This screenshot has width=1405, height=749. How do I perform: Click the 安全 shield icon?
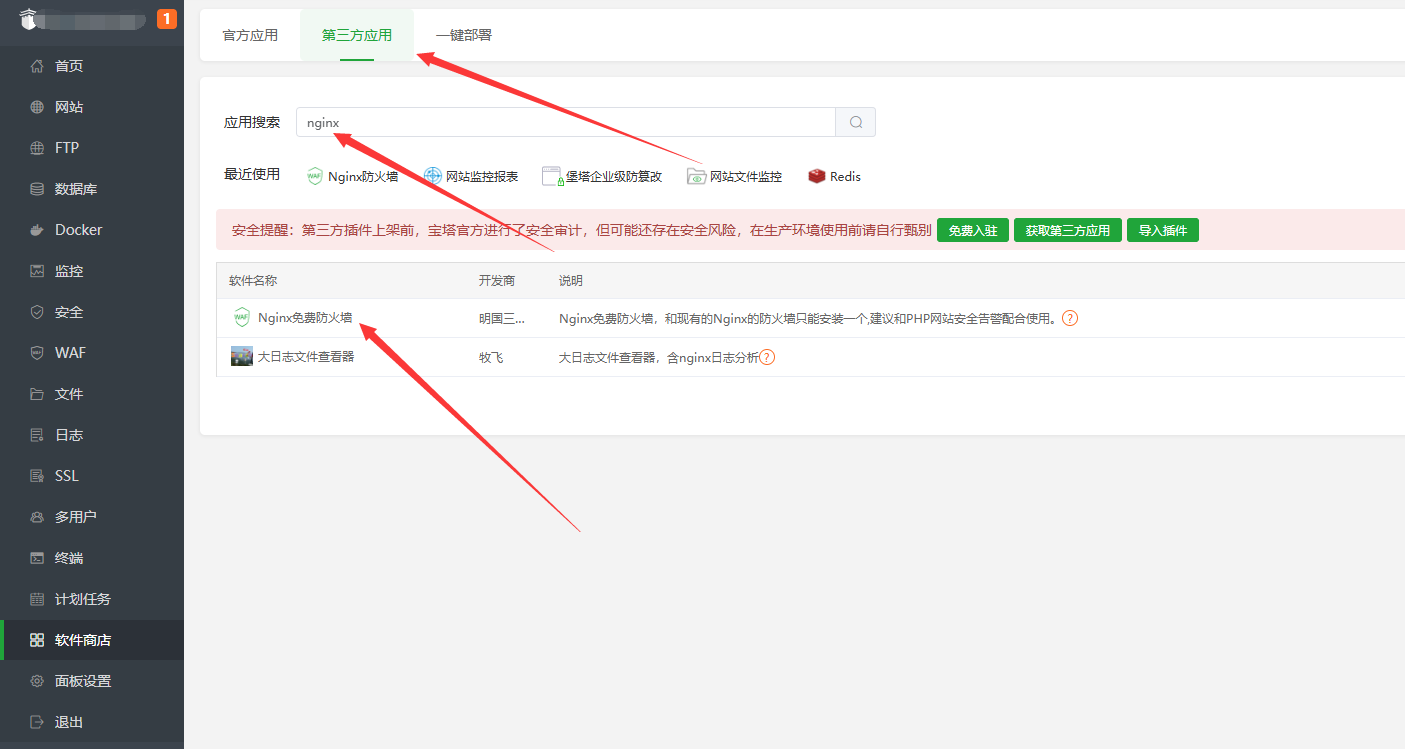tap(37, 312)
